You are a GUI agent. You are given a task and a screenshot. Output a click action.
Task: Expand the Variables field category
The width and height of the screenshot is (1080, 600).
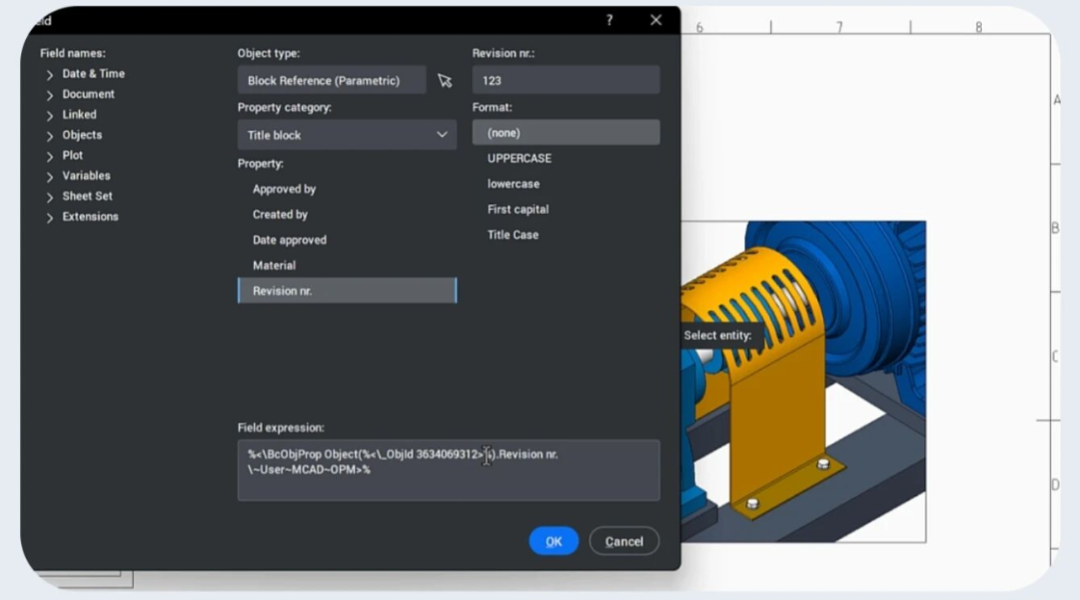pyautogui.click(x=50, y=176)
